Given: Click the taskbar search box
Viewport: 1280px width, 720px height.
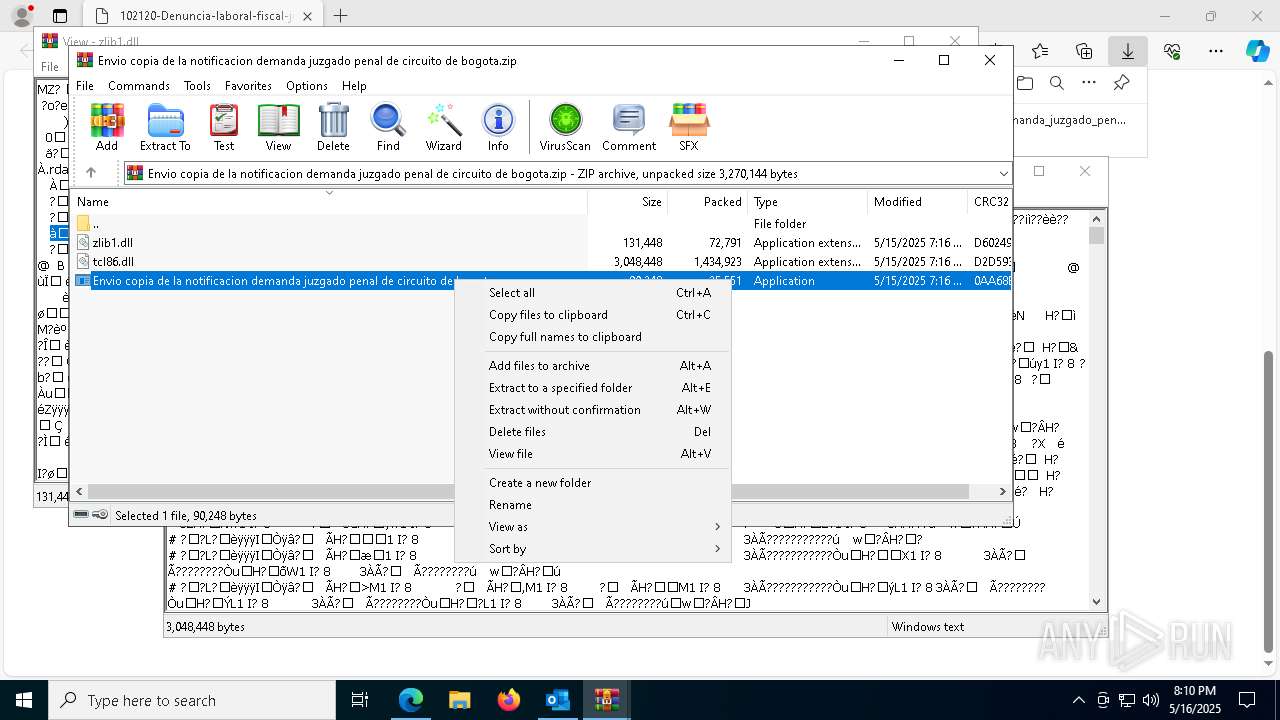Looking at the screenshot, I should click(192, 700).
